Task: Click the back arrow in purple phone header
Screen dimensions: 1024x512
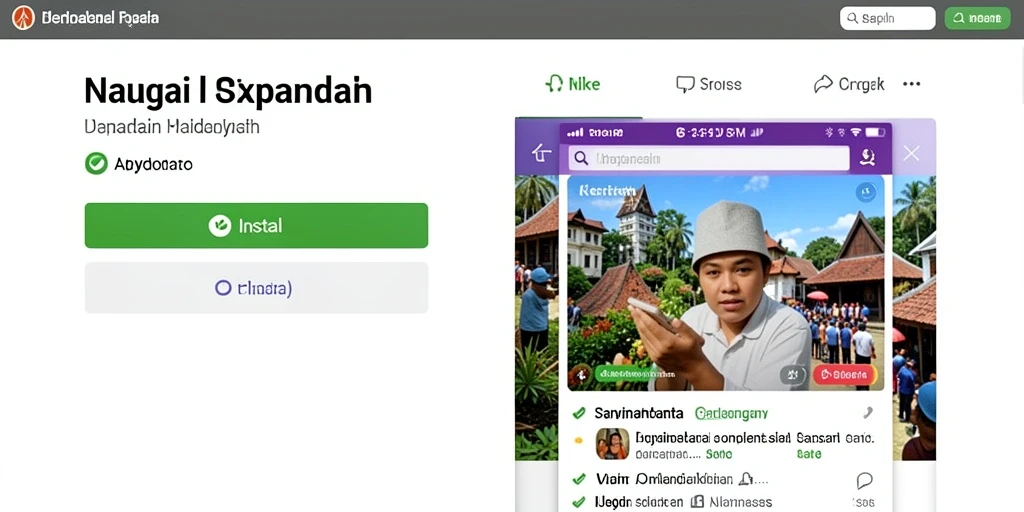Action: click(x=541, y=154)
